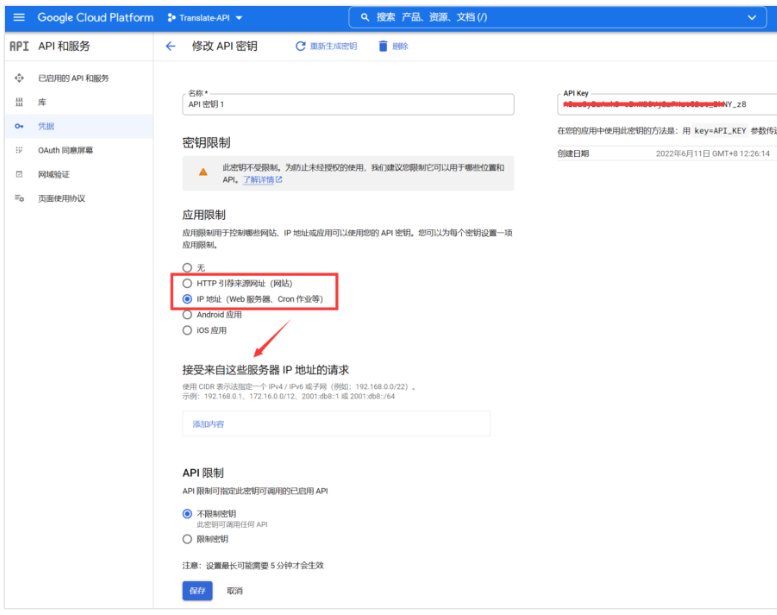The height and width of the screenshot is (615, 777).
Task: Click the trash delete icon
Action: [383, 46]
